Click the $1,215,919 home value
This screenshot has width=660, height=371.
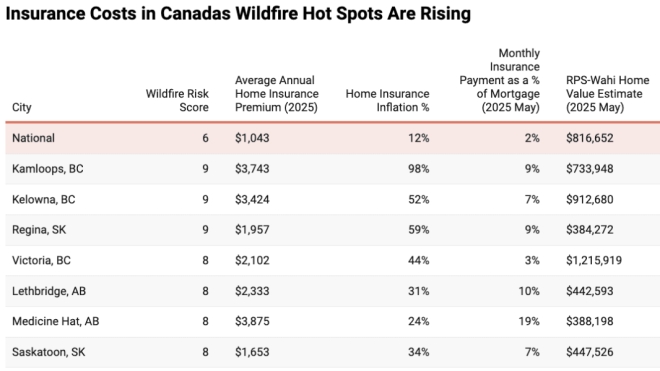click(x=593, y=260)
